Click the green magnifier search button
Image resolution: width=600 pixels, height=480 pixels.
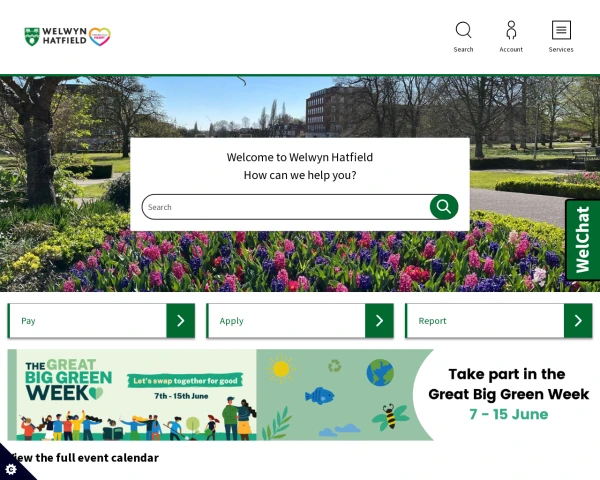444,207
